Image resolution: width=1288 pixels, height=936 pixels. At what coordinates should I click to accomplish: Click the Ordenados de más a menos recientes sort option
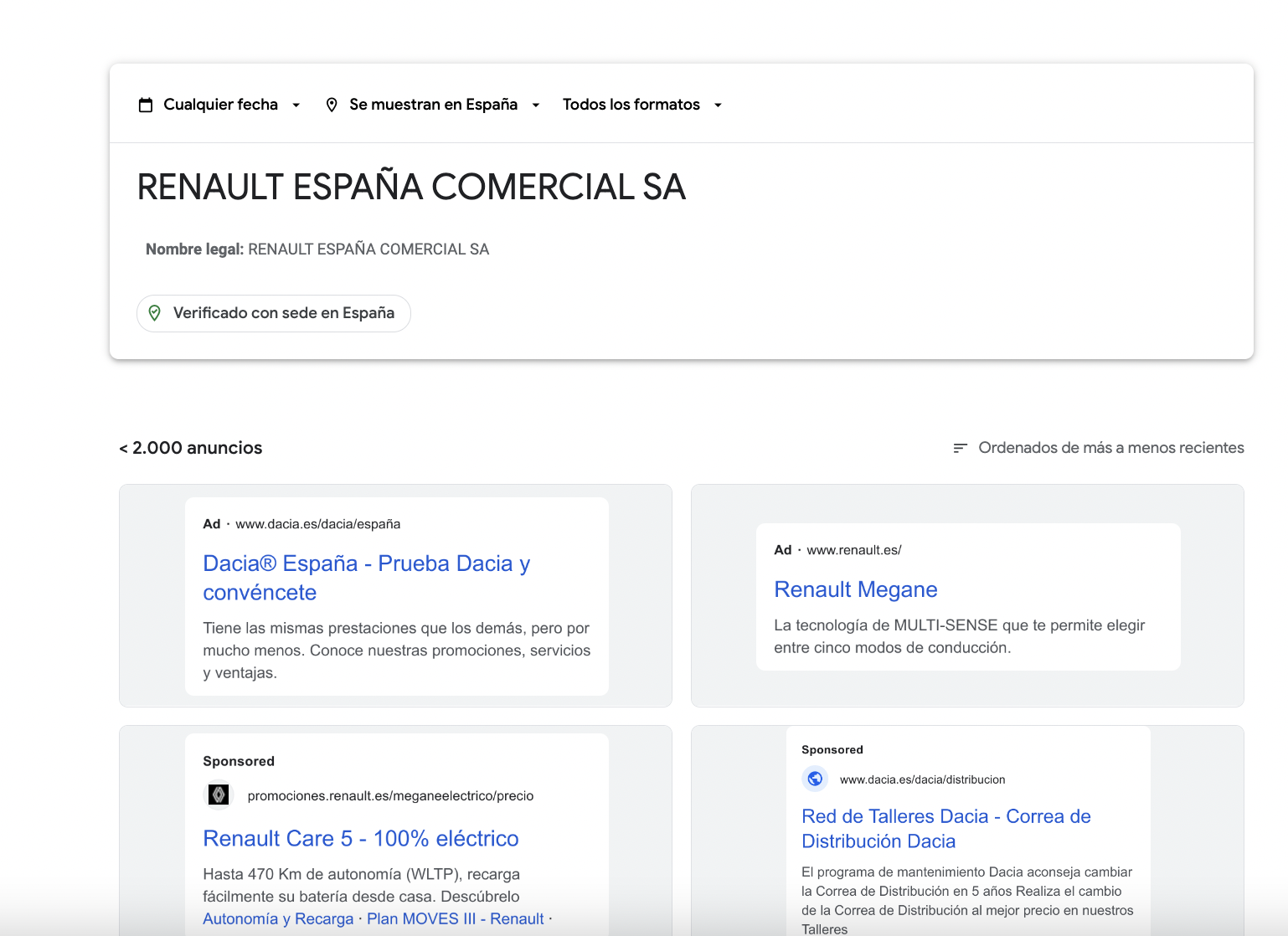1099,448
